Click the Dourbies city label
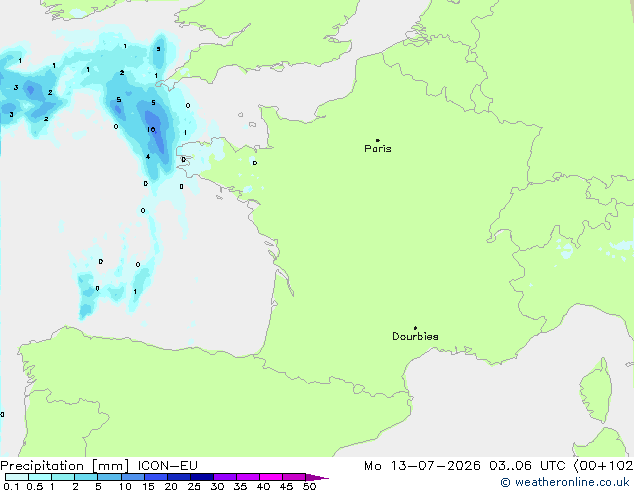This screenshot has width=634, height=490. (415, 336)
